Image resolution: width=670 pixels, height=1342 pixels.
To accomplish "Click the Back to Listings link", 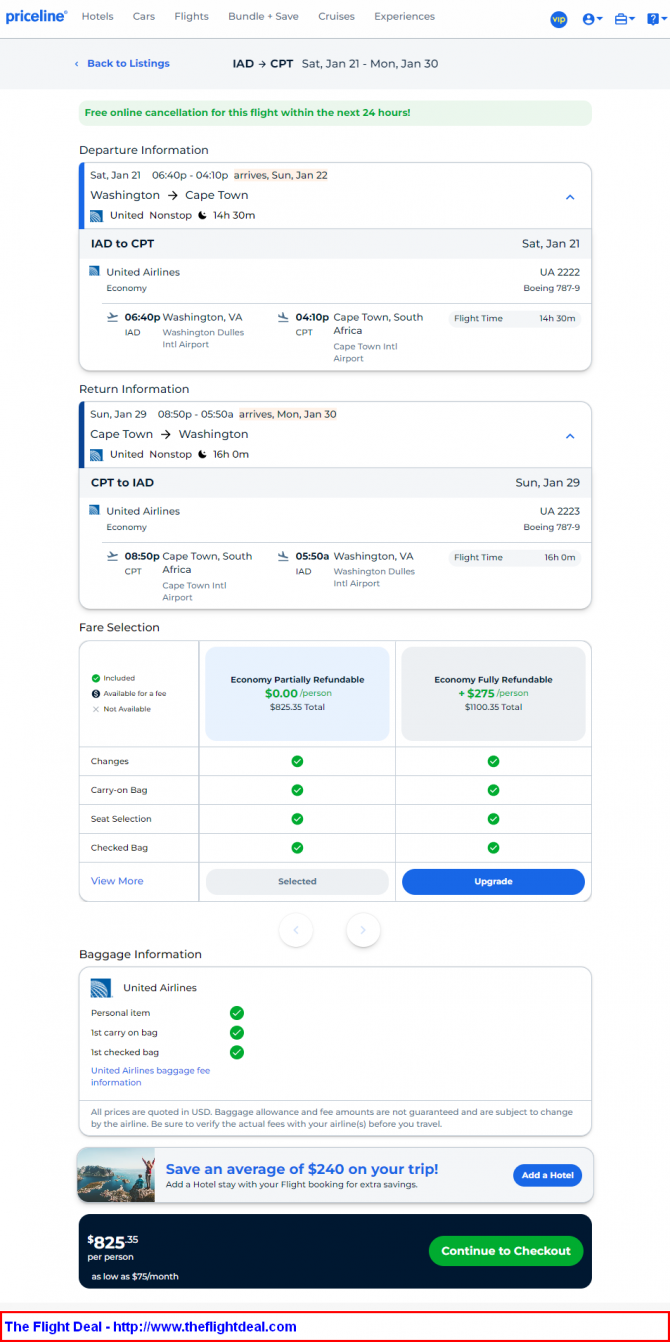I will coord(122,64).
